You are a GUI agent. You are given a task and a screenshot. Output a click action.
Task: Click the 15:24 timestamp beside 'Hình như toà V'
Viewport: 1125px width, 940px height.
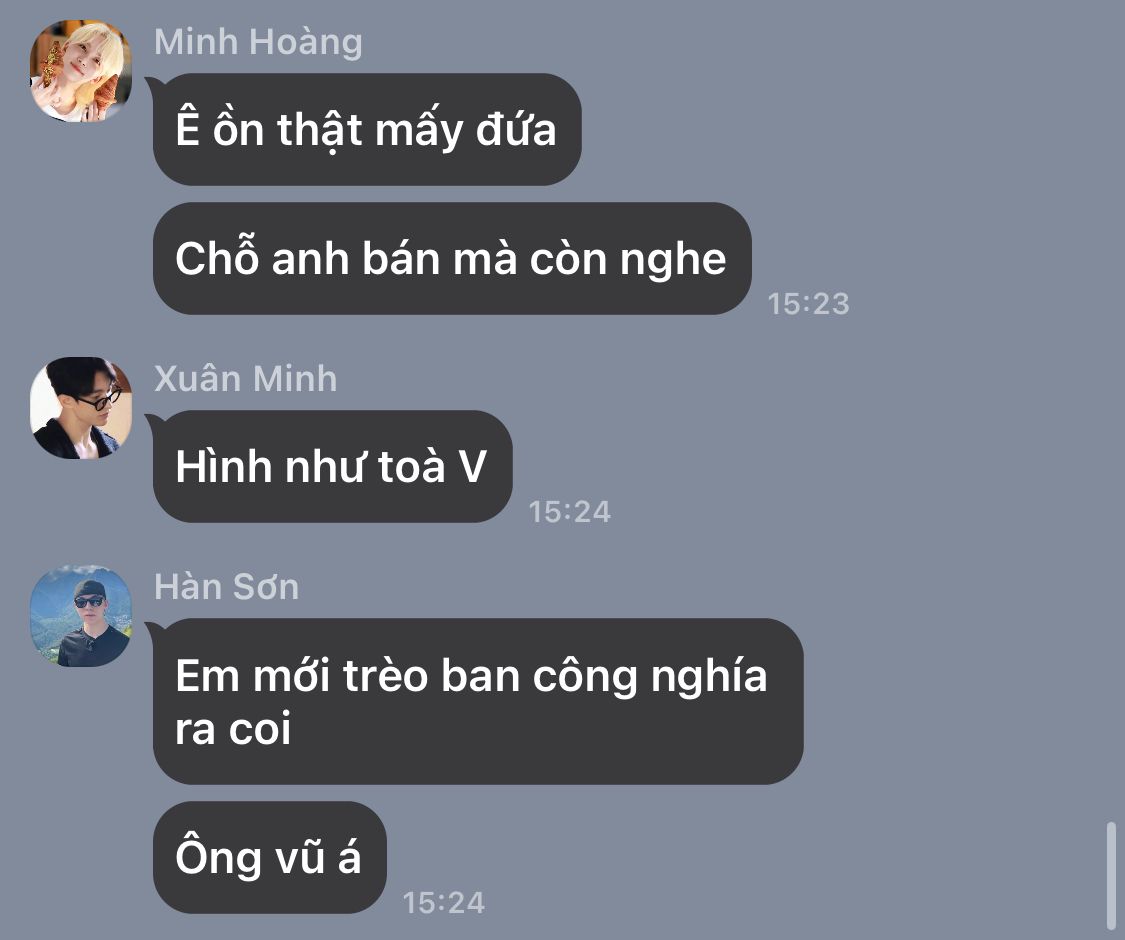(x=570, y=512)
